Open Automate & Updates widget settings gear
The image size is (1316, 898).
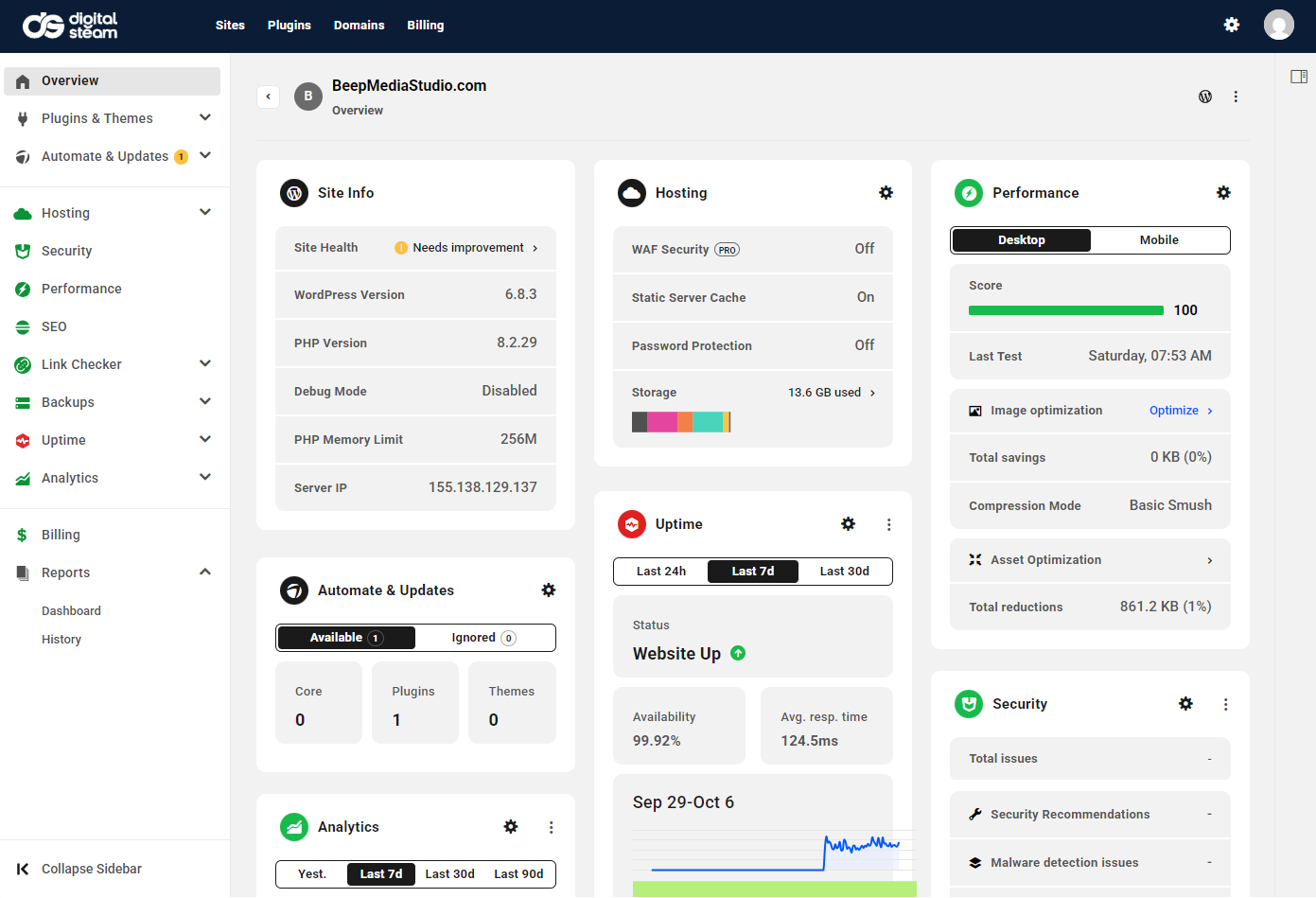pos(548,590)
